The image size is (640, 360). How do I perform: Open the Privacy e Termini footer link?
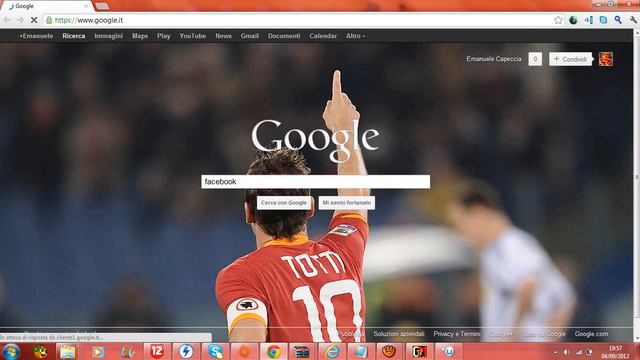click(x=457, y=334)
